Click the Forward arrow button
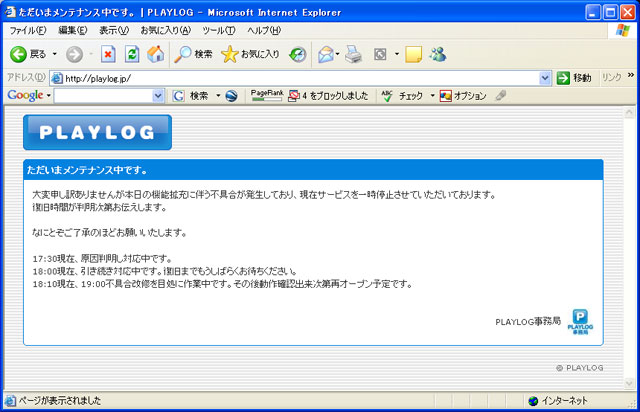The width and height of the screenshot is (640, 412). pyautogui.click(x=74, y=54)
